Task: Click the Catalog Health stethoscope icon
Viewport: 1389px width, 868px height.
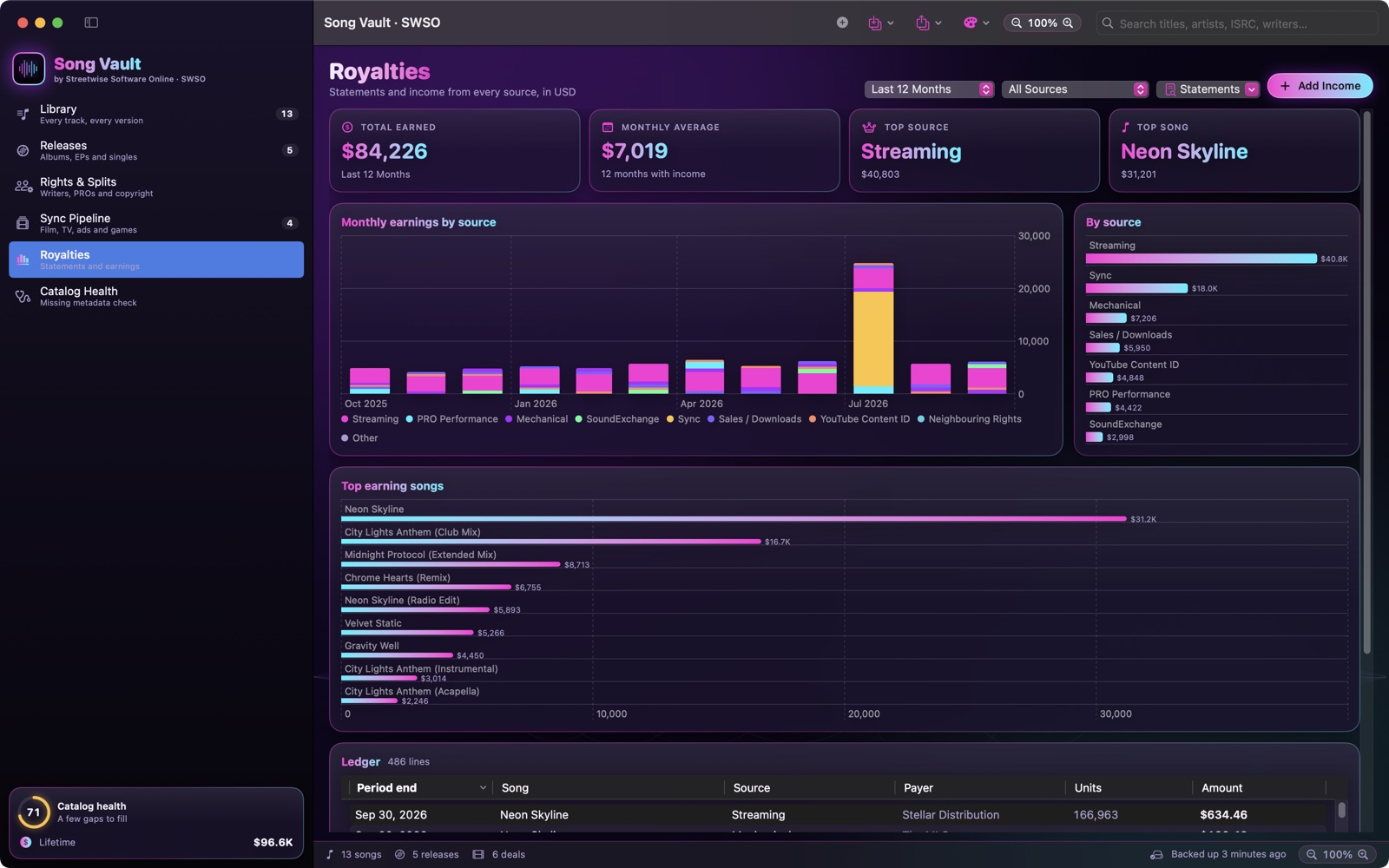Action: pos(23,297)
